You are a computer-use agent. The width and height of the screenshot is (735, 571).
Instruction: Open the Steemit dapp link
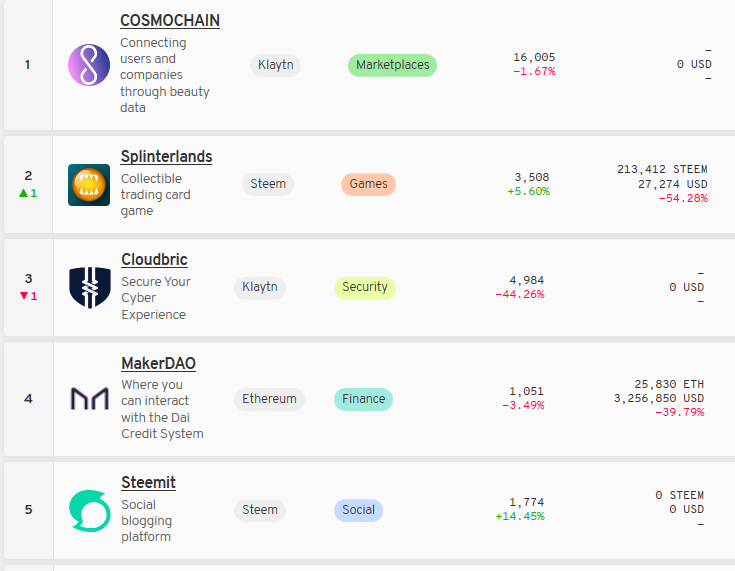point(149,482)
